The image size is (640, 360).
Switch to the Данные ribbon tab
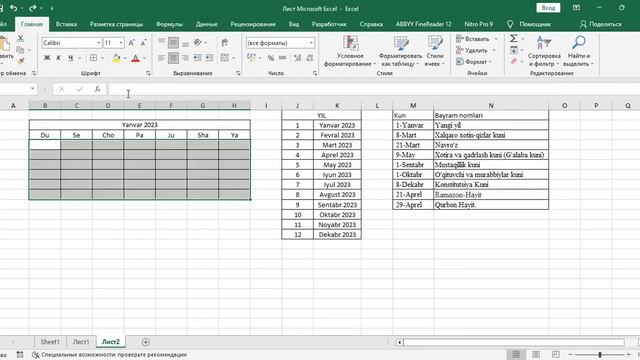pos(207,24)
